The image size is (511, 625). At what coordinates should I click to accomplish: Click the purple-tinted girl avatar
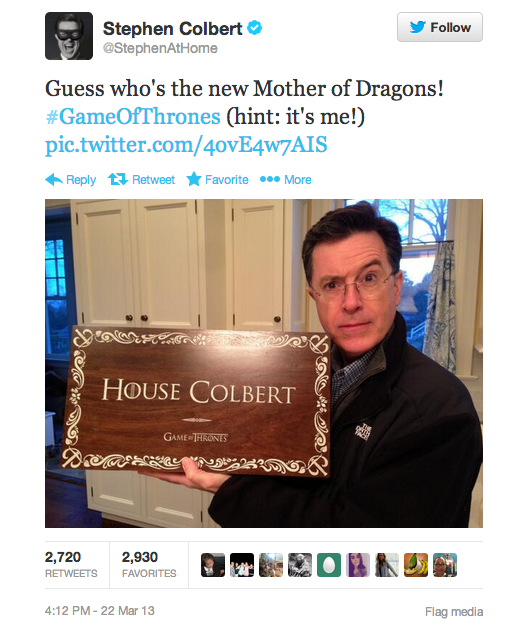pos(358,565)
